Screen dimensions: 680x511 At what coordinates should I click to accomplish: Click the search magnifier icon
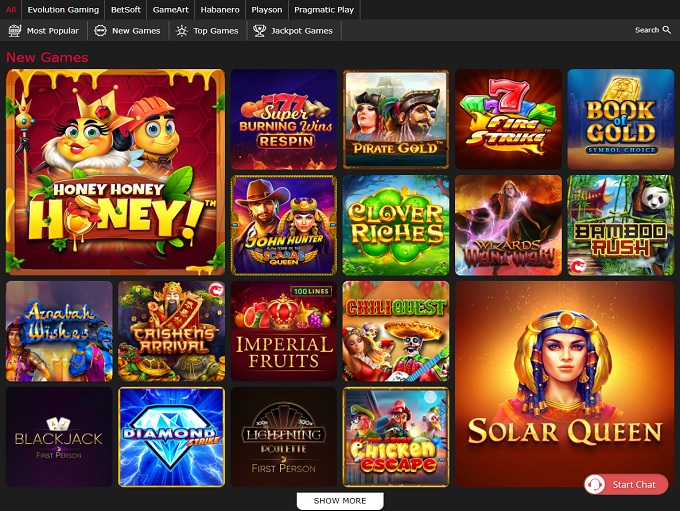(667, 30)
